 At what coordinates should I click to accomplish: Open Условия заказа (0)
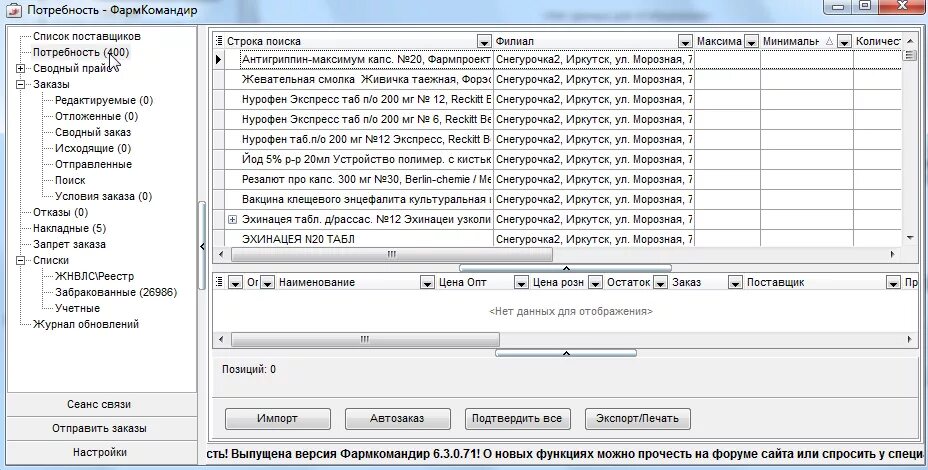tap(104, 197)
